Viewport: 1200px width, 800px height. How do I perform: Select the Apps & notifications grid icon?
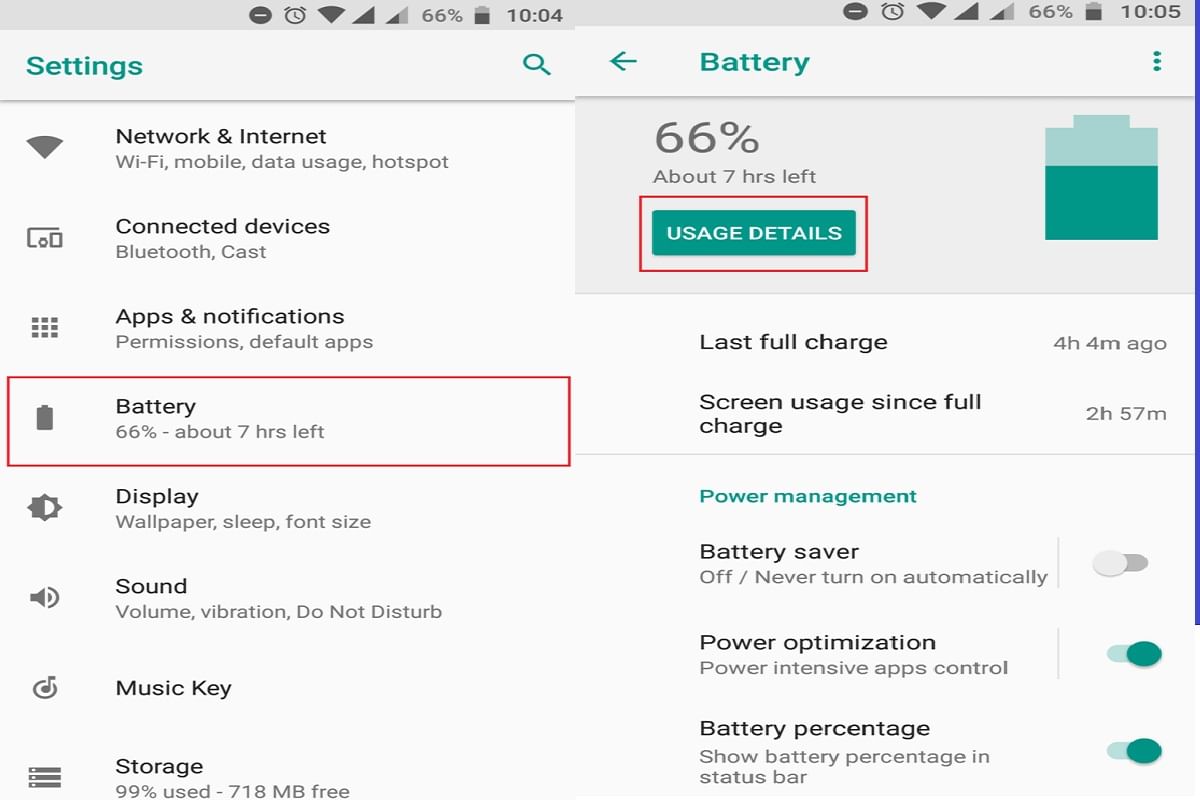[44, 327]
